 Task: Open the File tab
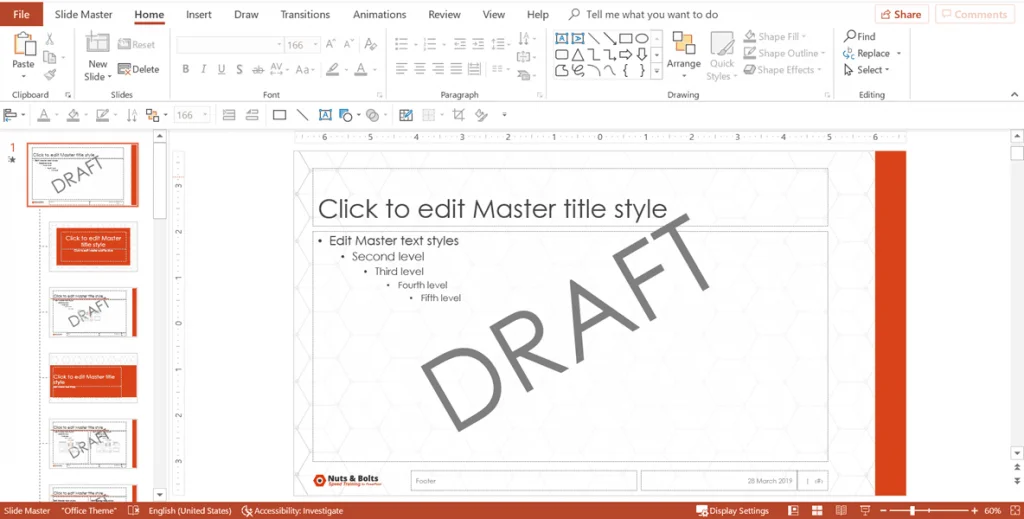[21, 14]
